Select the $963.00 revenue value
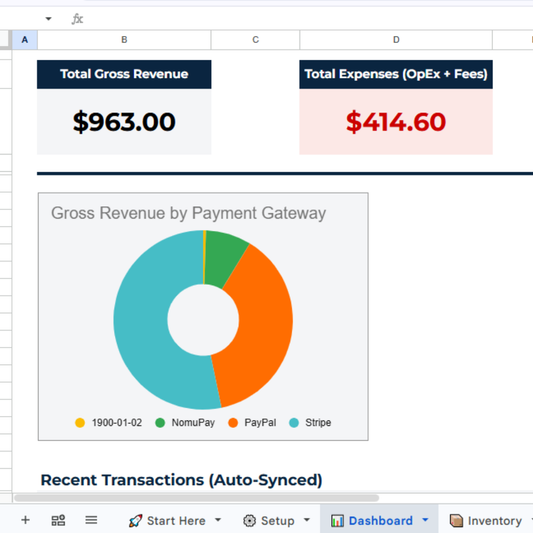533x533 pixels. tap(124, 122)
